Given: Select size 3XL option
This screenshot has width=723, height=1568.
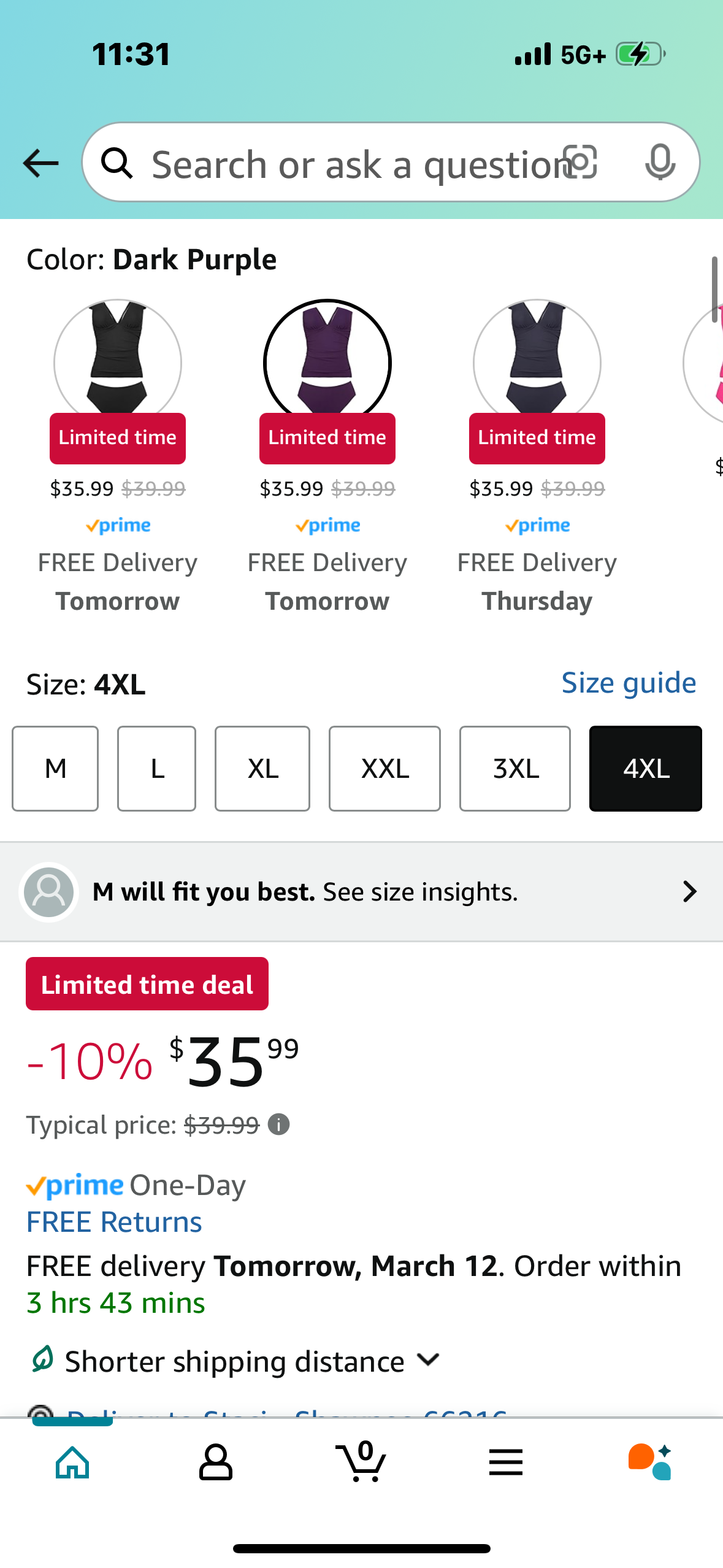Looking at the screenshot, I should point(515,769).
